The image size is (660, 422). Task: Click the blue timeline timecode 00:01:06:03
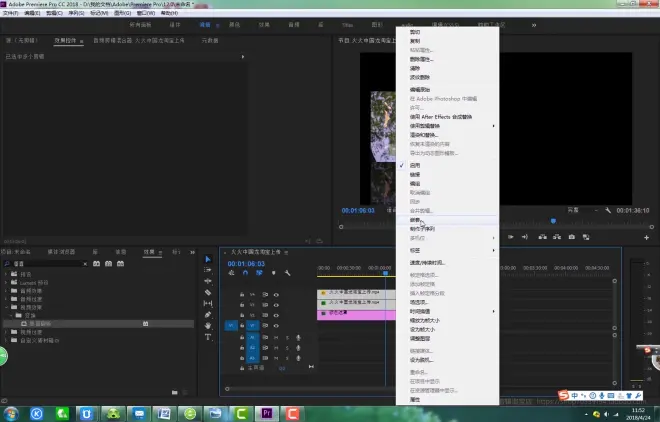246,264
